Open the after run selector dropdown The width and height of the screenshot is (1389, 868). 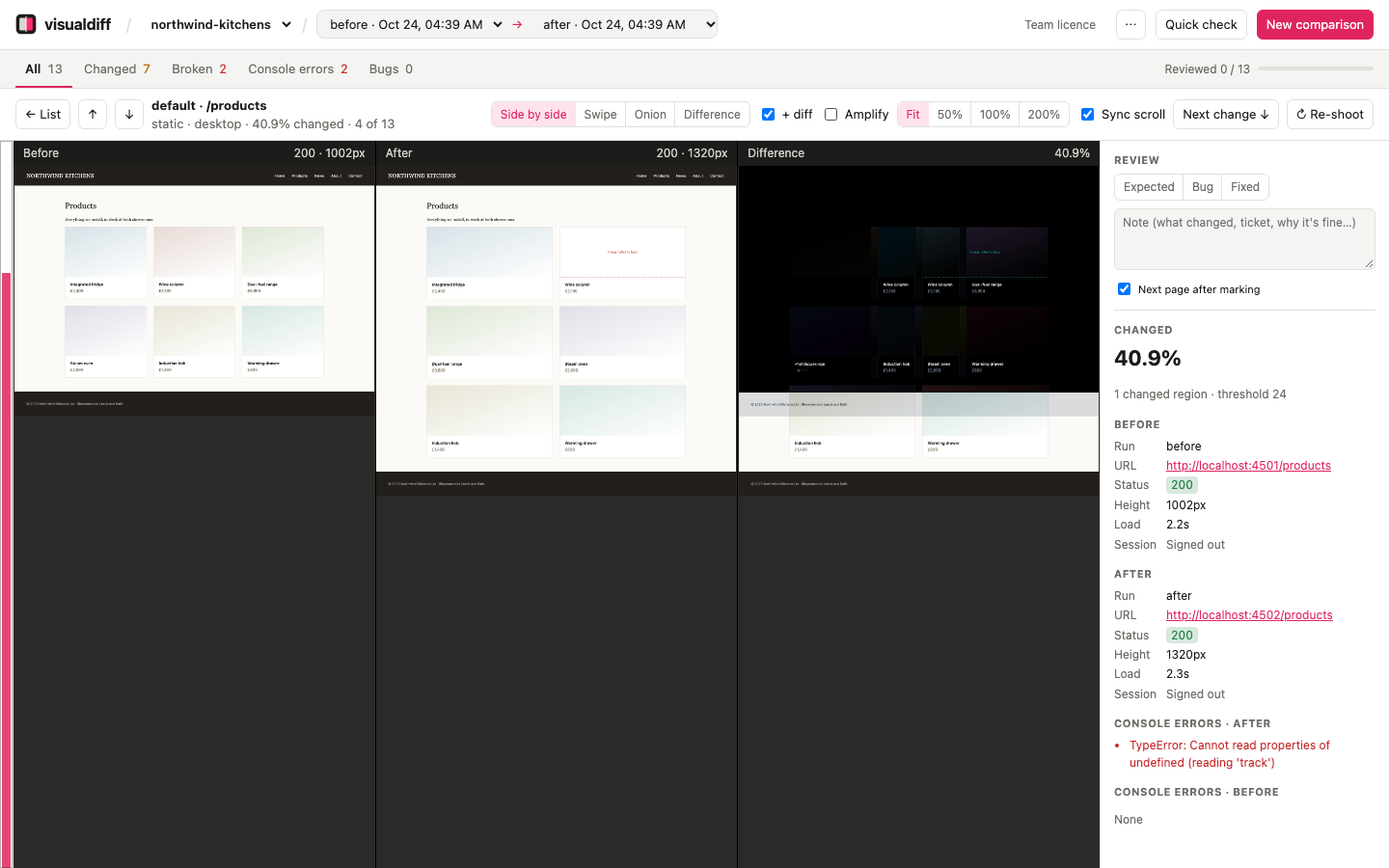coord(628,24)
